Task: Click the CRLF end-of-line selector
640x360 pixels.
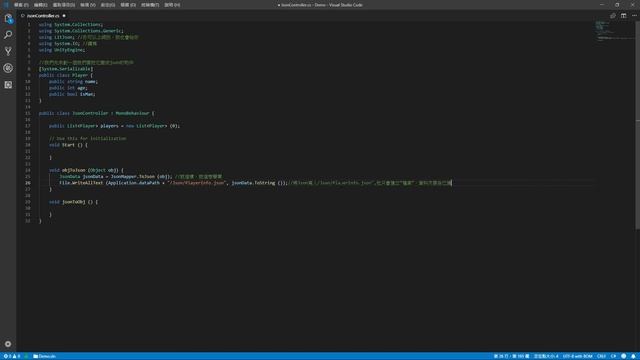Action: click(601, 356)
